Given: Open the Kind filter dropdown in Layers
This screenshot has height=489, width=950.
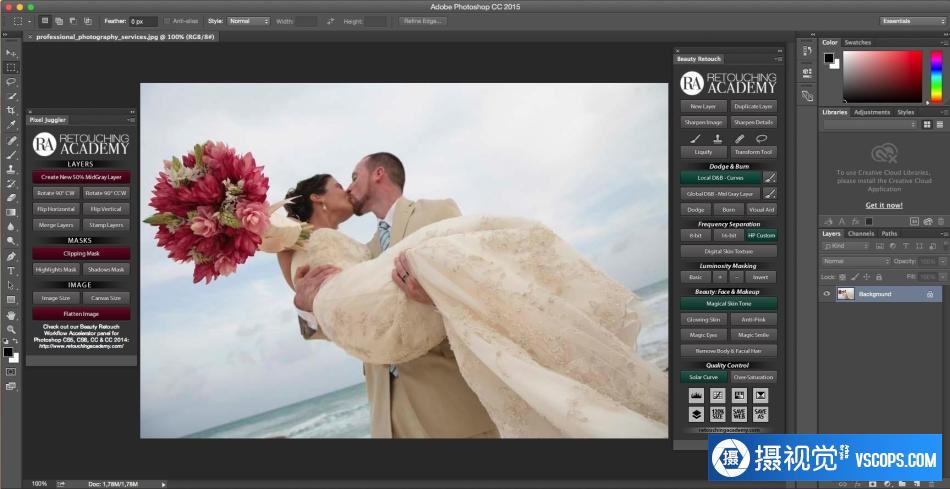Looking at the screenshot, I should click(846, 246).
